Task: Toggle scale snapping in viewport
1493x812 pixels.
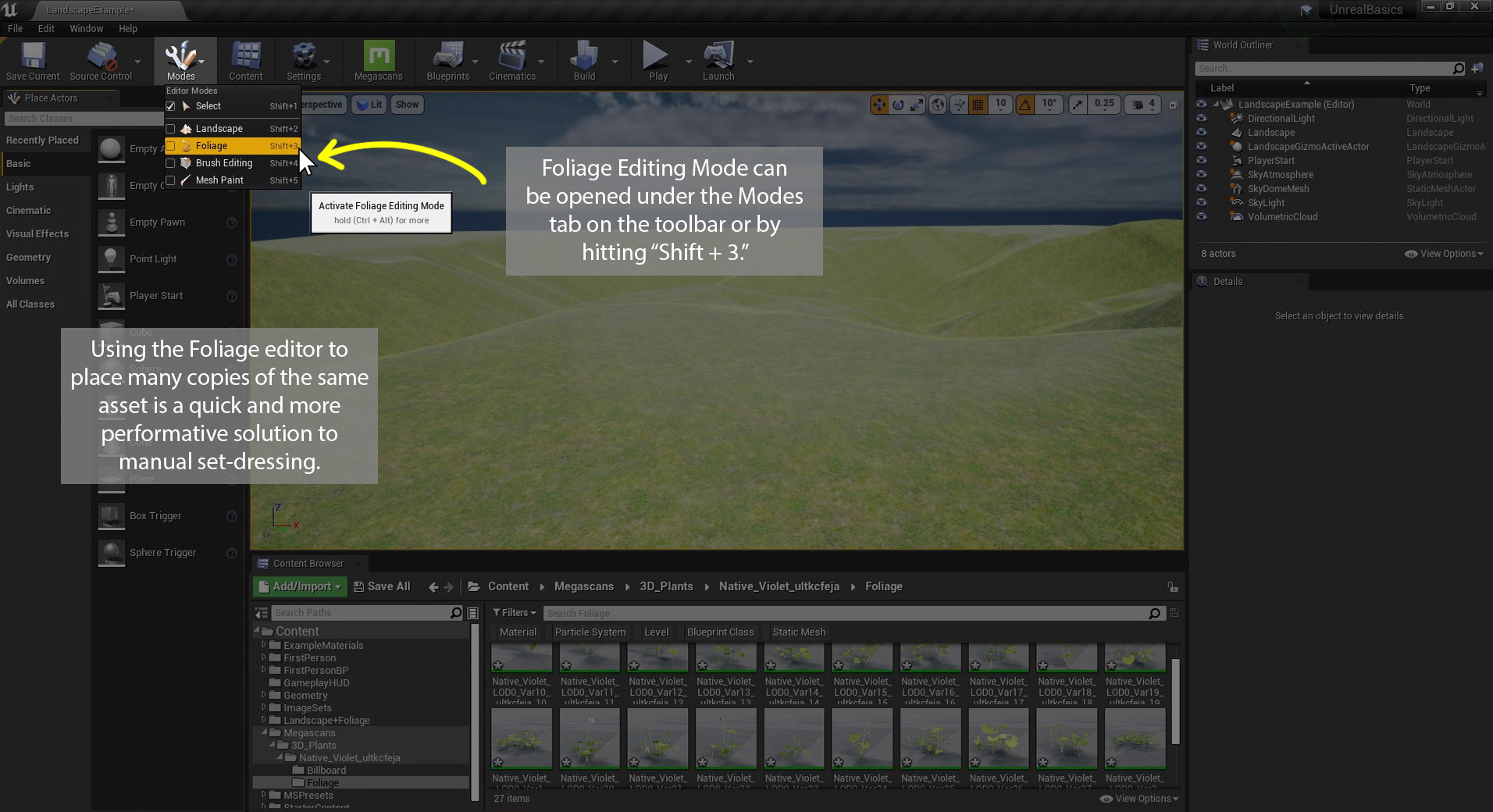Action: [x=1078, y=105]
